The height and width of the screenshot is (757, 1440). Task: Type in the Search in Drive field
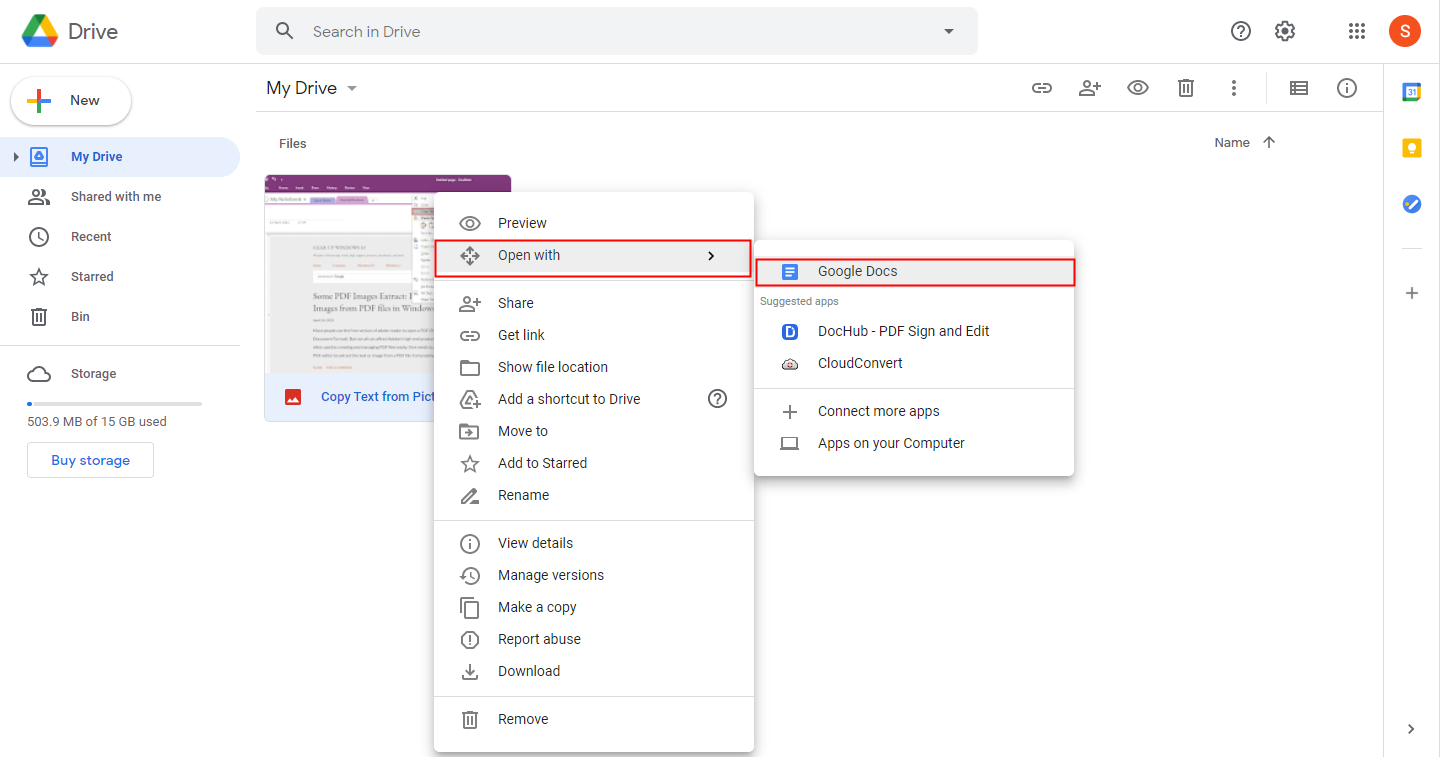click(x=616, y=31)
